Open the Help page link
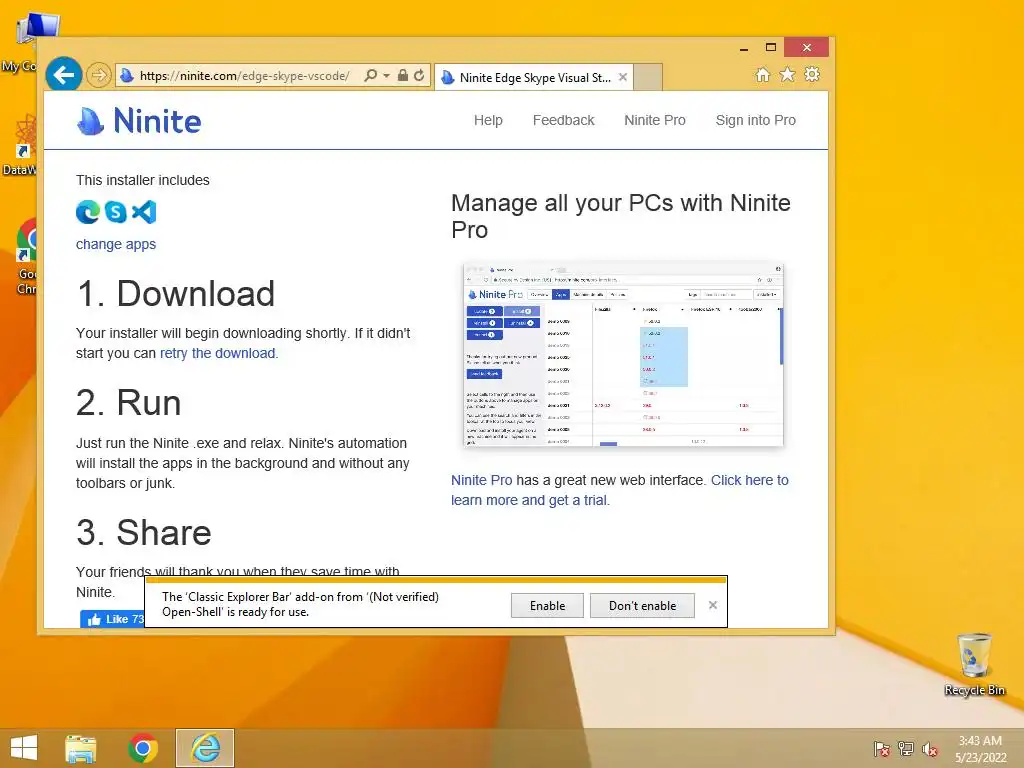Screen dimensions: 1024x768 [x=488, y=120]
